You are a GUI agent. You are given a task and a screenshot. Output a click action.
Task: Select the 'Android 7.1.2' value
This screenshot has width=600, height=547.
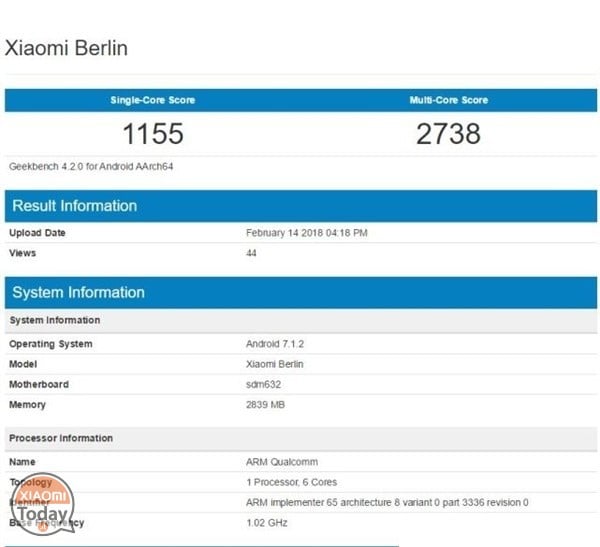275,344
